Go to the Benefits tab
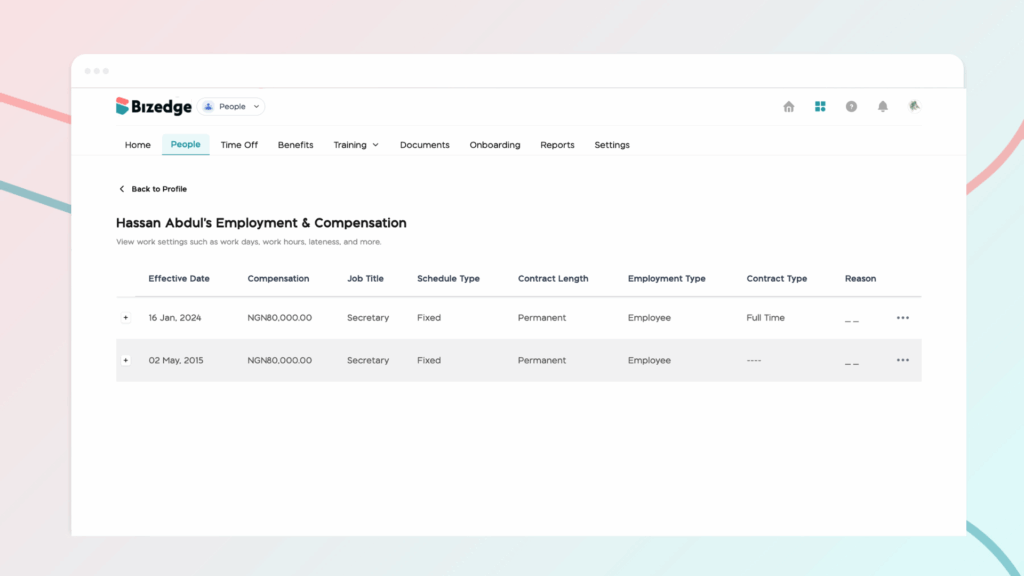Viewport: 1024px width, 576px height. (x=295, y=145)
